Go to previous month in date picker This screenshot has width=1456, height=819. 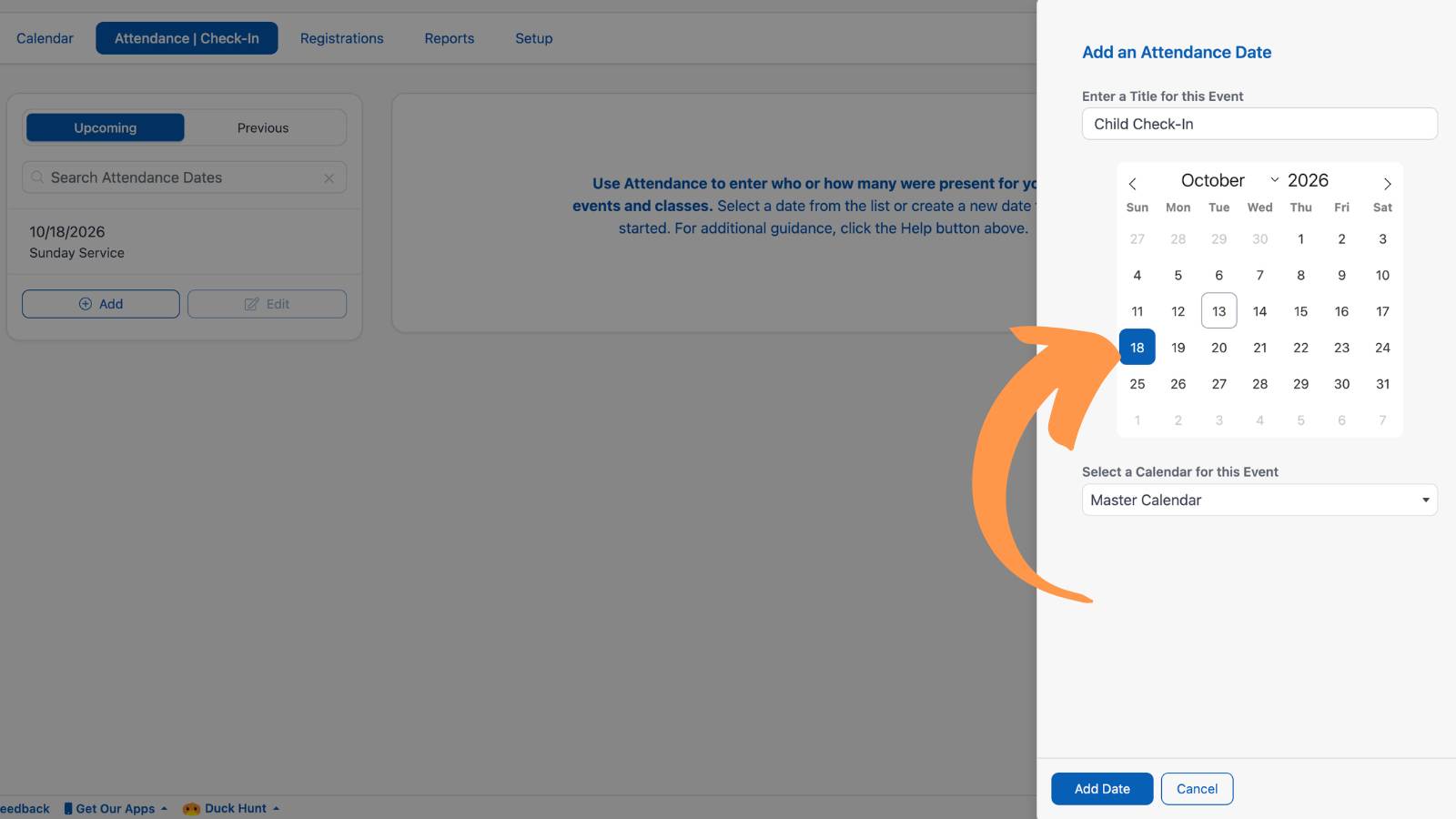point(1132,184)
